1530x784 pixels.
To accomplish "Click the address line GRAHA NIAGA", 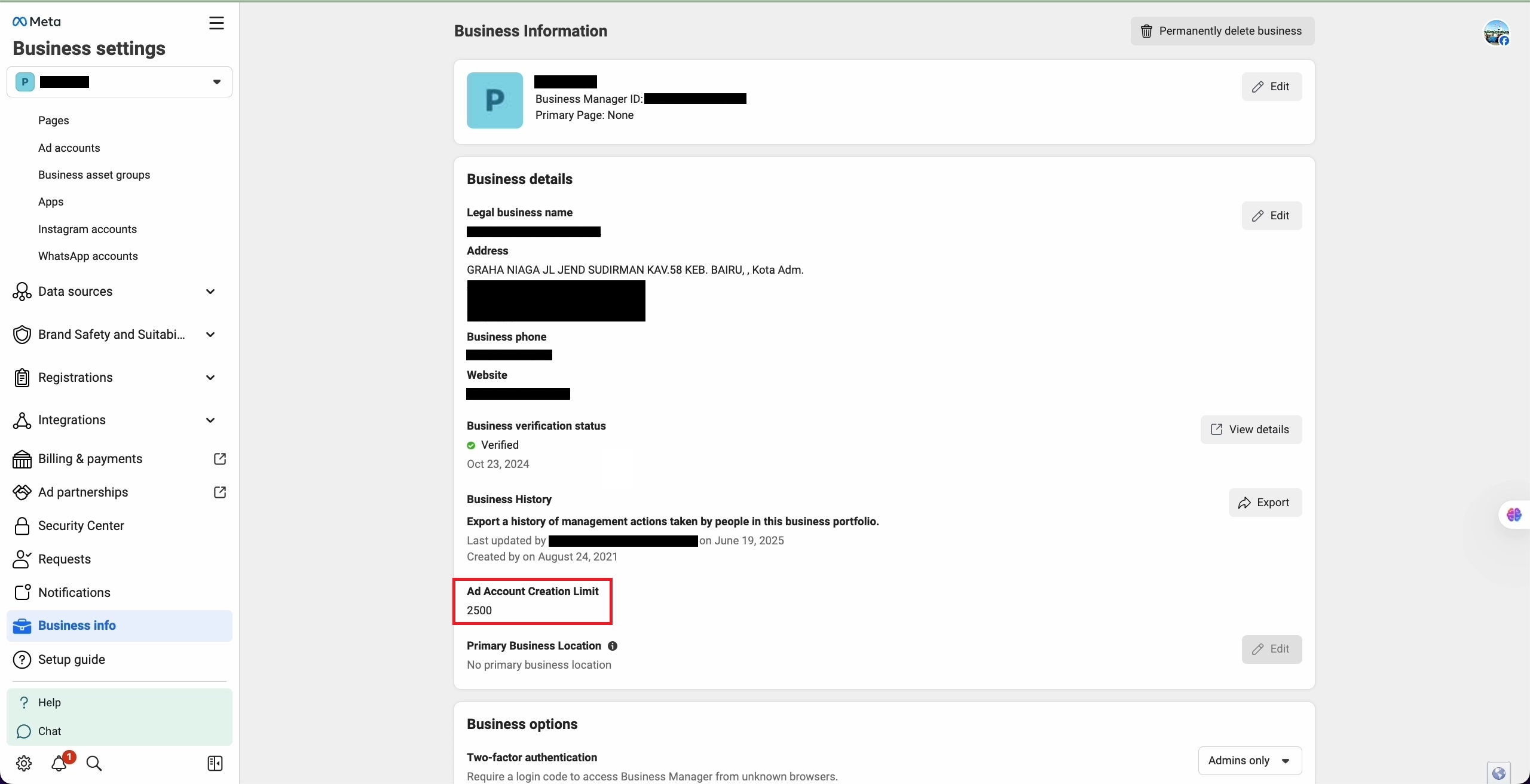I will pyautogui.click(x=635, y=270).
